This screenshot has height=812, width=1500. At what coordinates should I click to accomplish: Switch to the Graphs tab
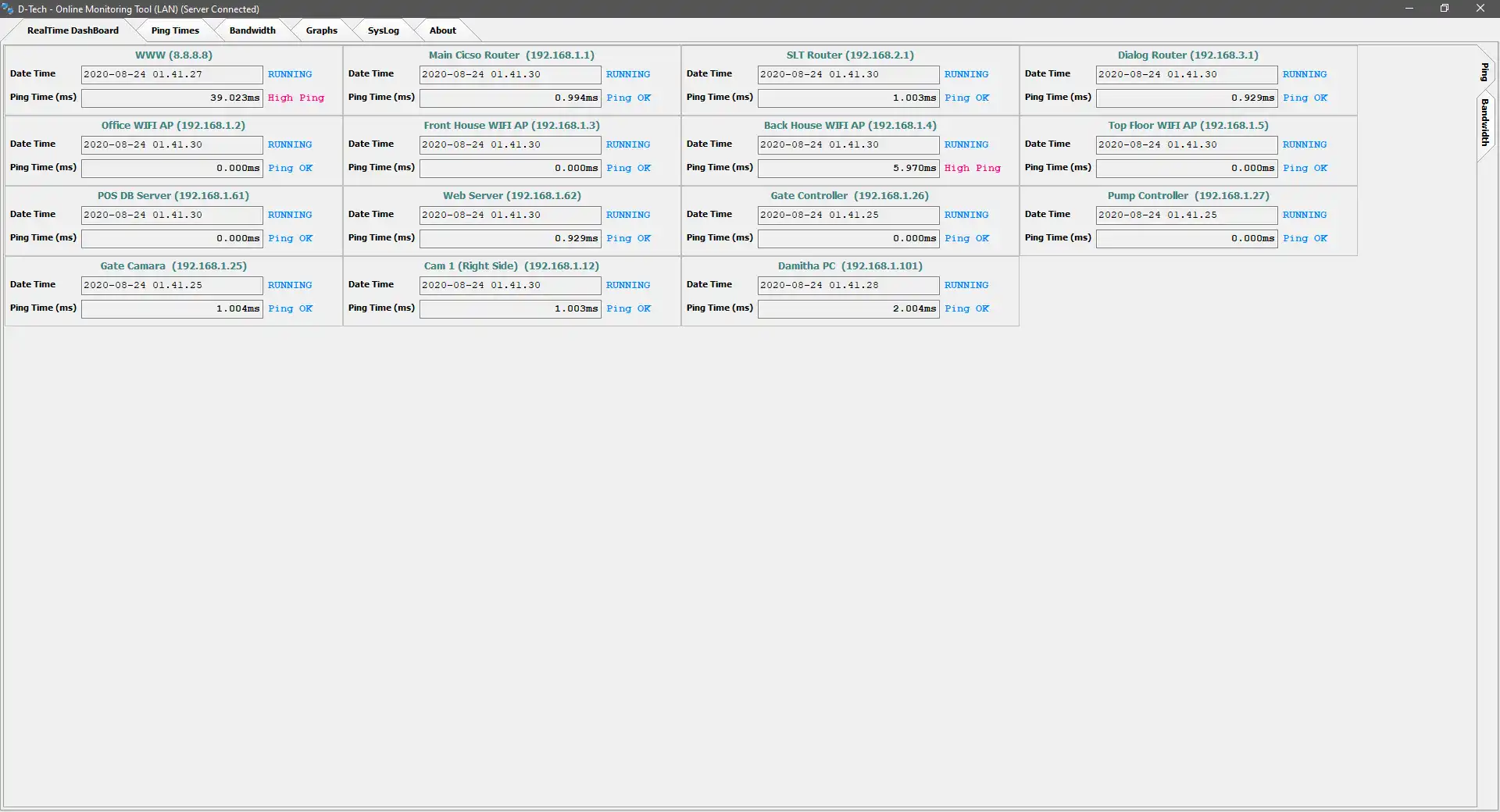321,30
